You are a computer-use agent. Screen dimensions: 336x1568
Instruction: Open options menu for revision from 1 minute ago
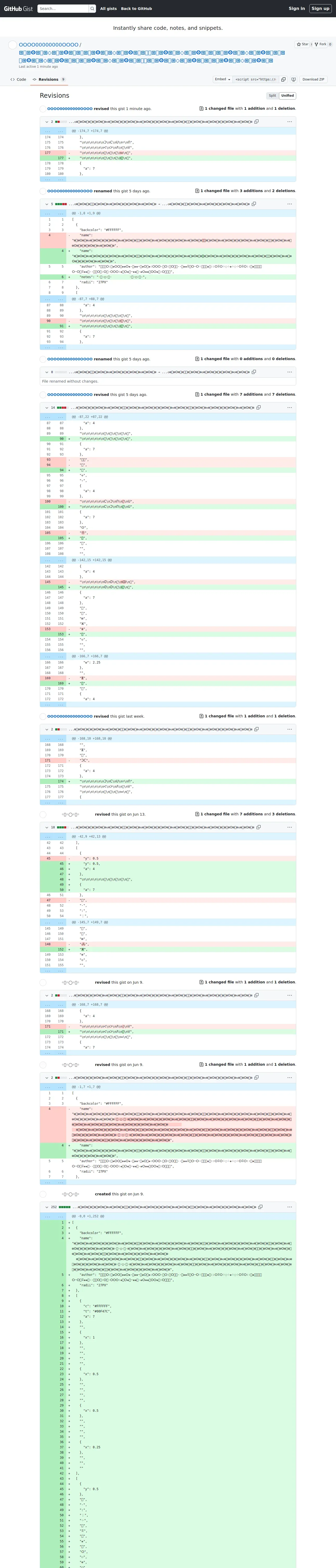point(290,121)
